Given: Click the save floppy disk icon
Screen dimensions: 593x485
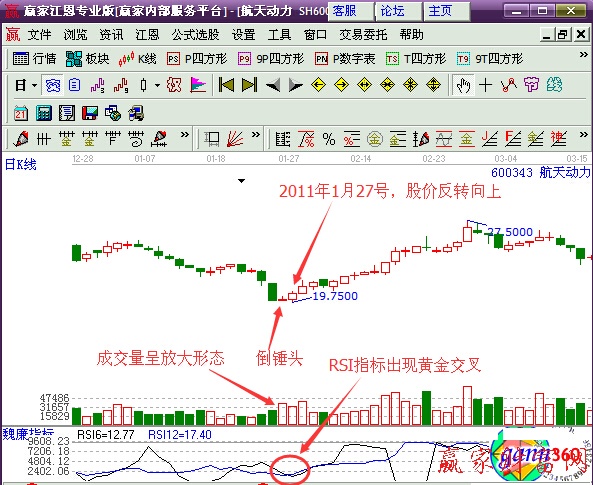Looking at the screenshot, I should (90, 113).
